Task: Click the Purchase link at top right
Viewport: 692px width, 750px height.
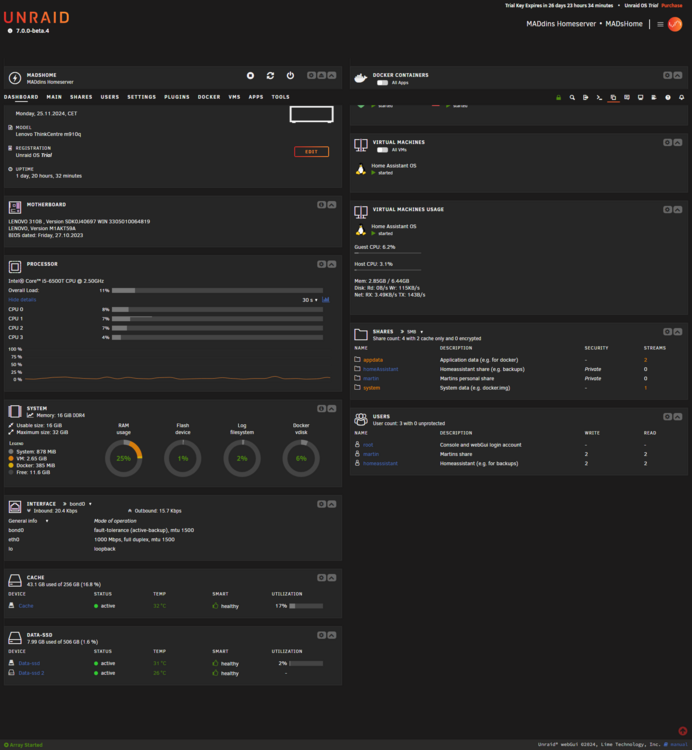Action: (x=672, y=6)
